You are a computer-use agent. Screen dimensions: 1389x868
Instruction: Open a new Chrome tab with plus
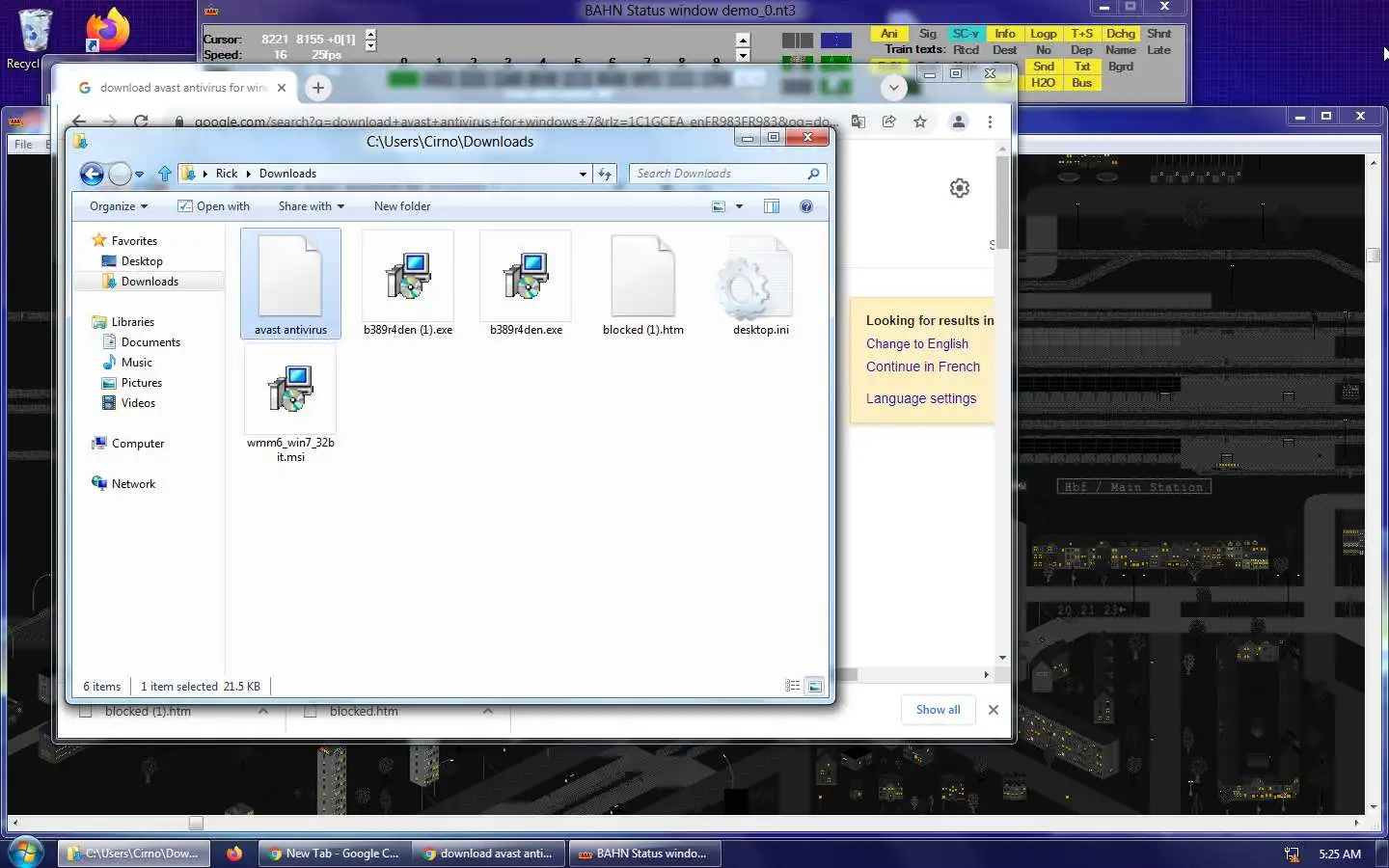[317, 88]
